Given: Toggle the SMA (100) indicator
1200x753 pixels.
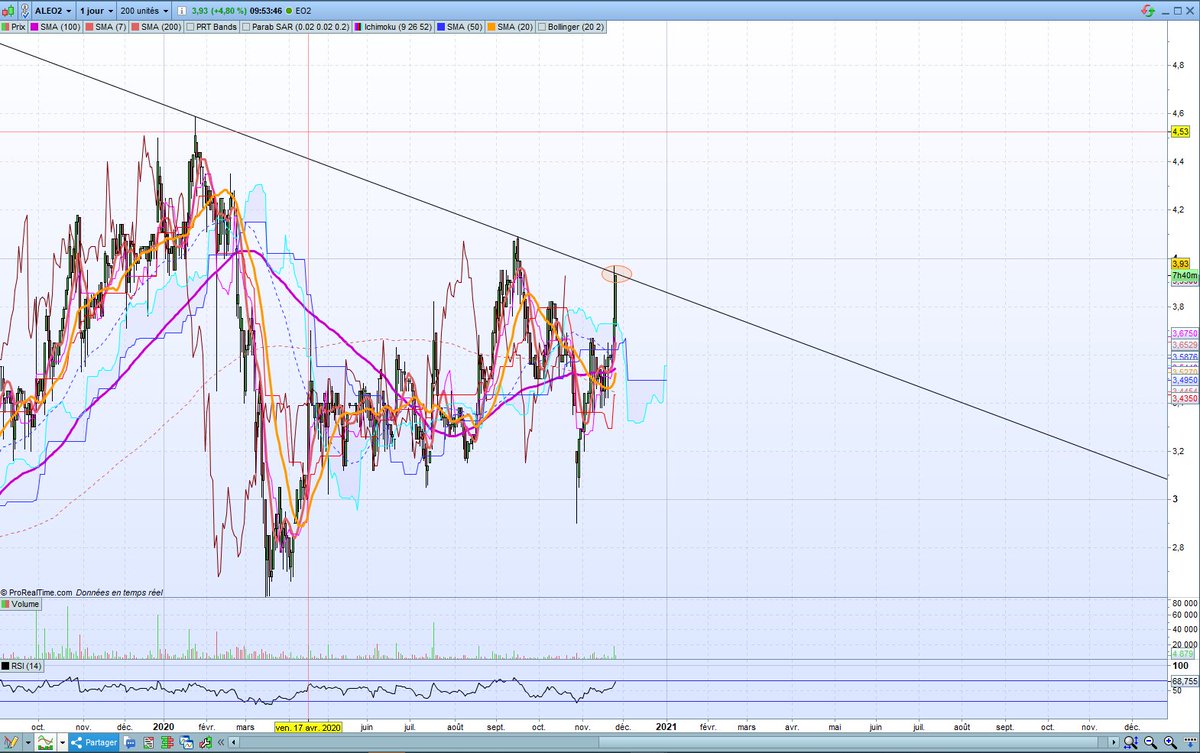Looking at the screenshot, I should click(x=55, y=27).
